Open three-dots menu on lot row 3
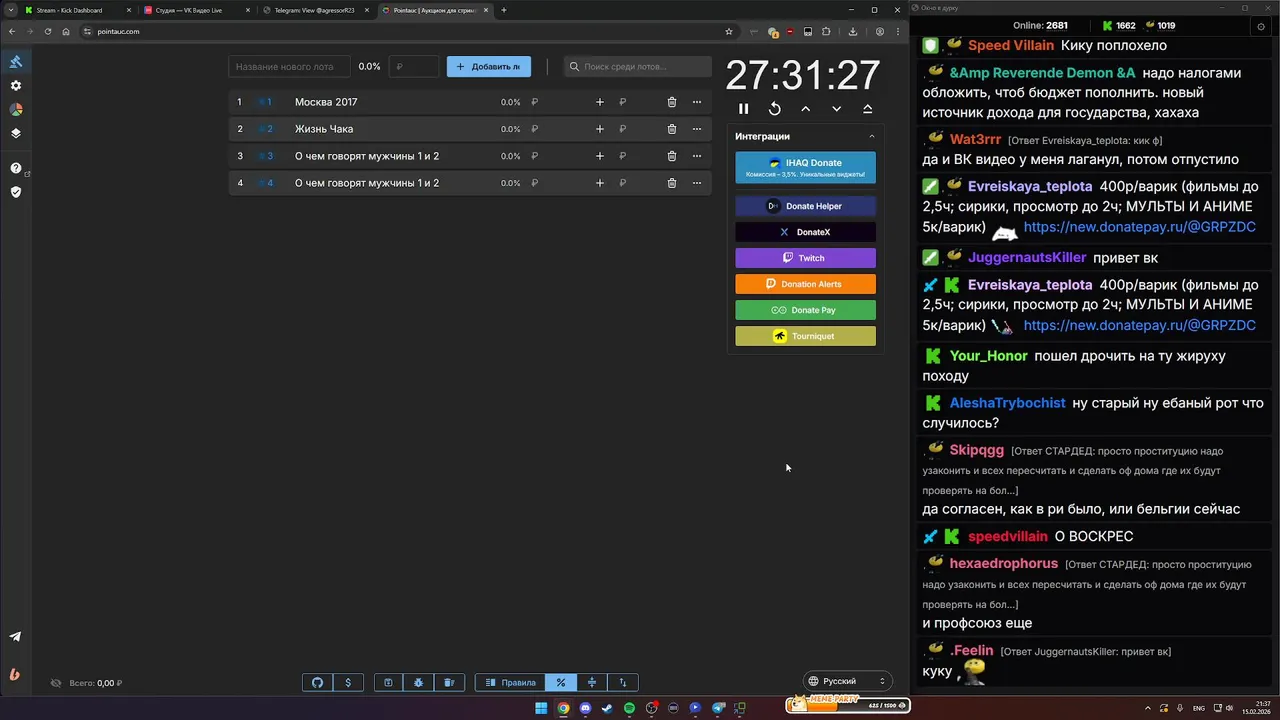This screenshot has width=1280, height=720. pyautogui.click(x=697, y=156)
